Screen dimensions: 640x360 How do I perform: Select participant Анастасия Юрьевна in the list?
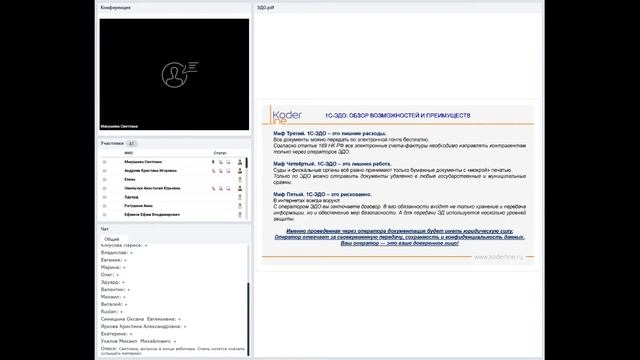pyautogui.click(x=152, y=189)
